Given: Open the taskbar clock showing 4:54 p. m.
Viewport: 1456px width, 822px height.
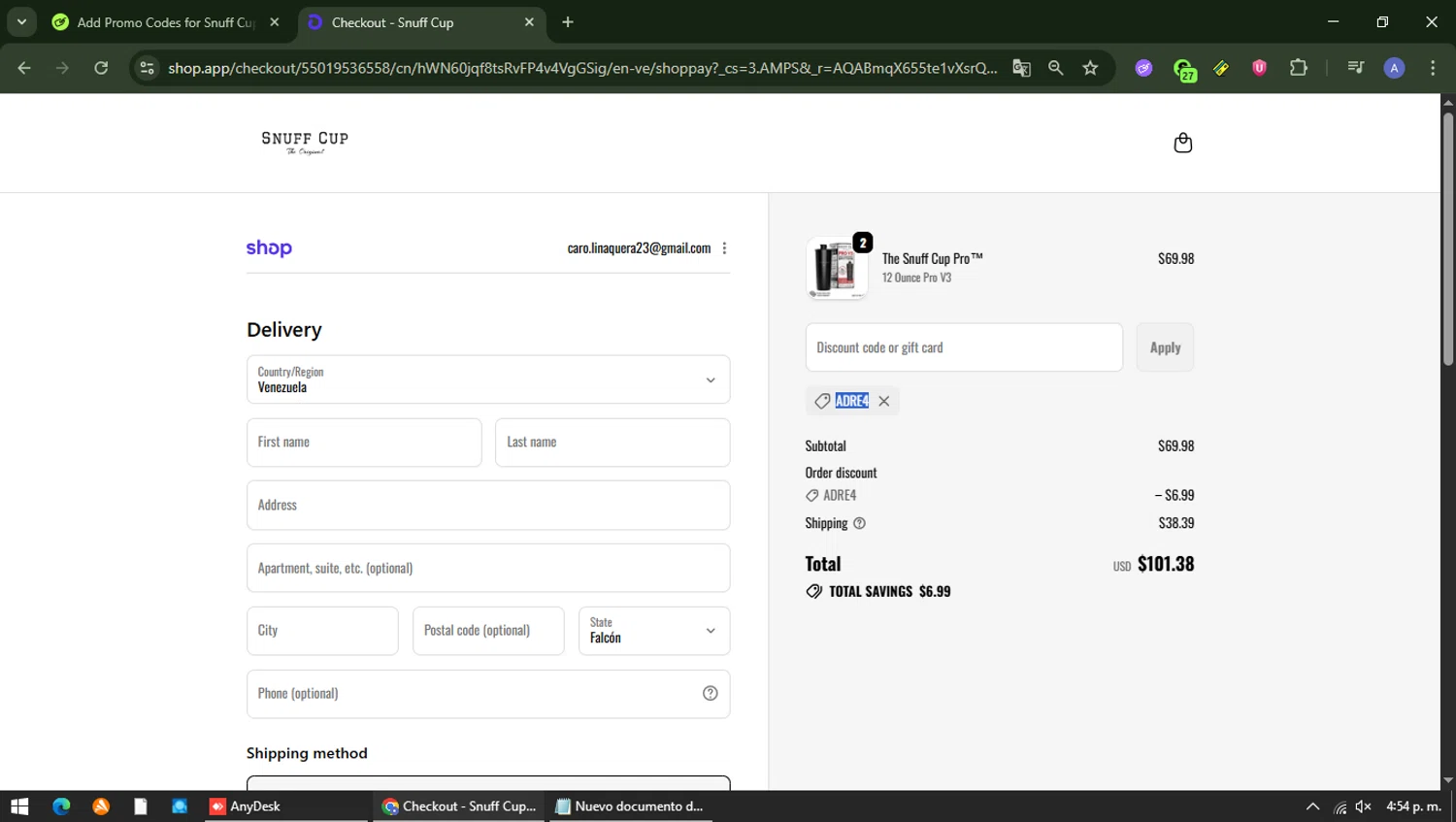Looking at the screenshot, I should pos(1413,806).
